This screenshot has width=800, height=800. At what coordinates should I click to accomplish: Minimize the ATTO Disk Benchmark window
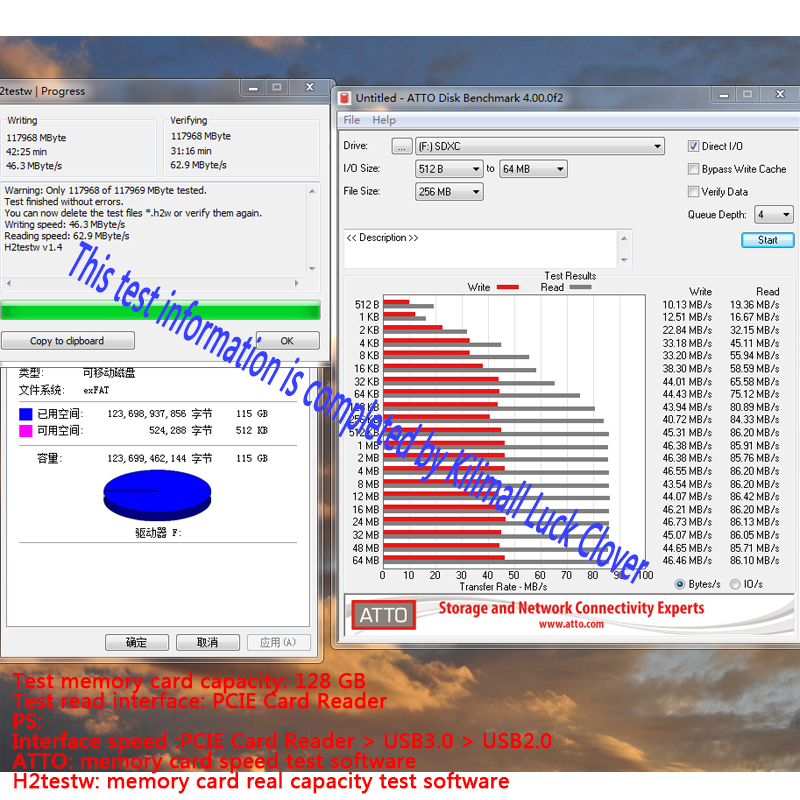click(723, 94)
